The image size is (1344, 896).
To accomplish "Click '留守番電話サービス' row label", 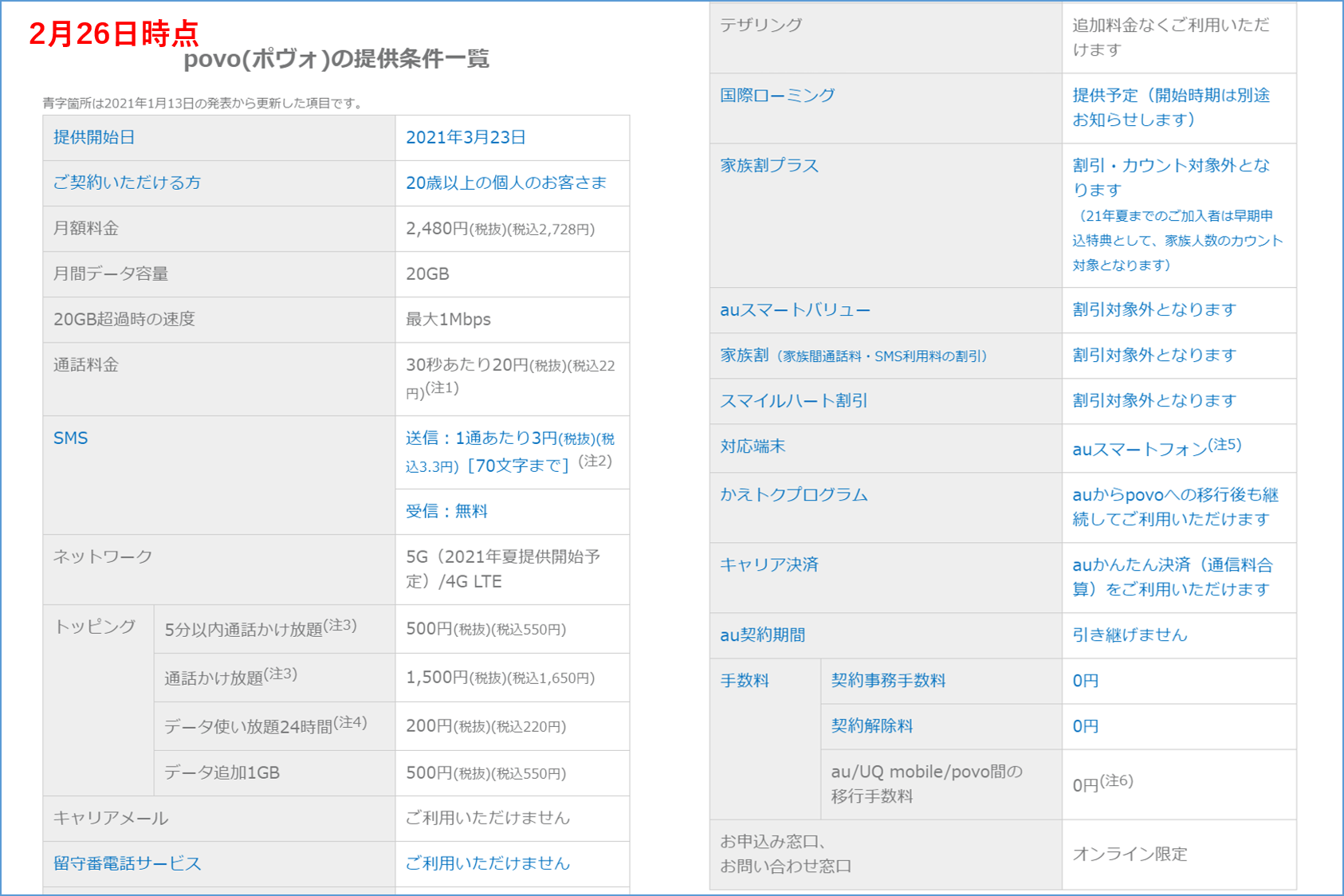I will [x=128, y=863].
